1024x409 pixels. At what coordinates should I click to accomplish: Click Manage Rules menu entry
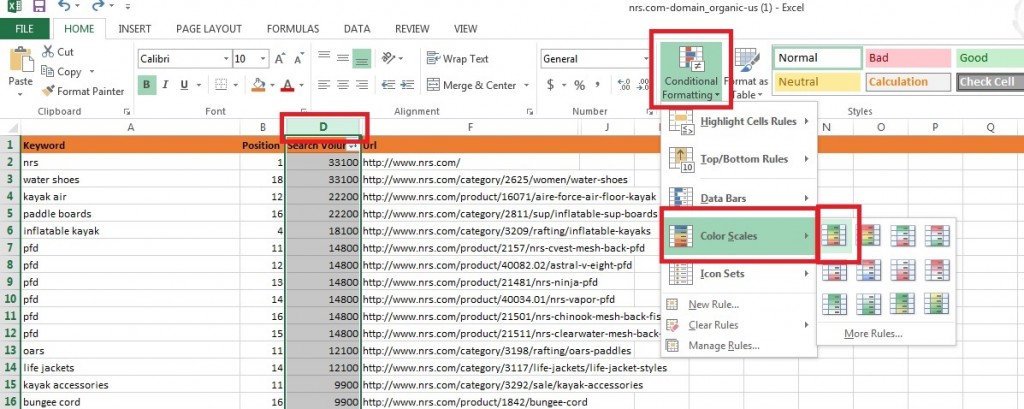pos(739,346)
